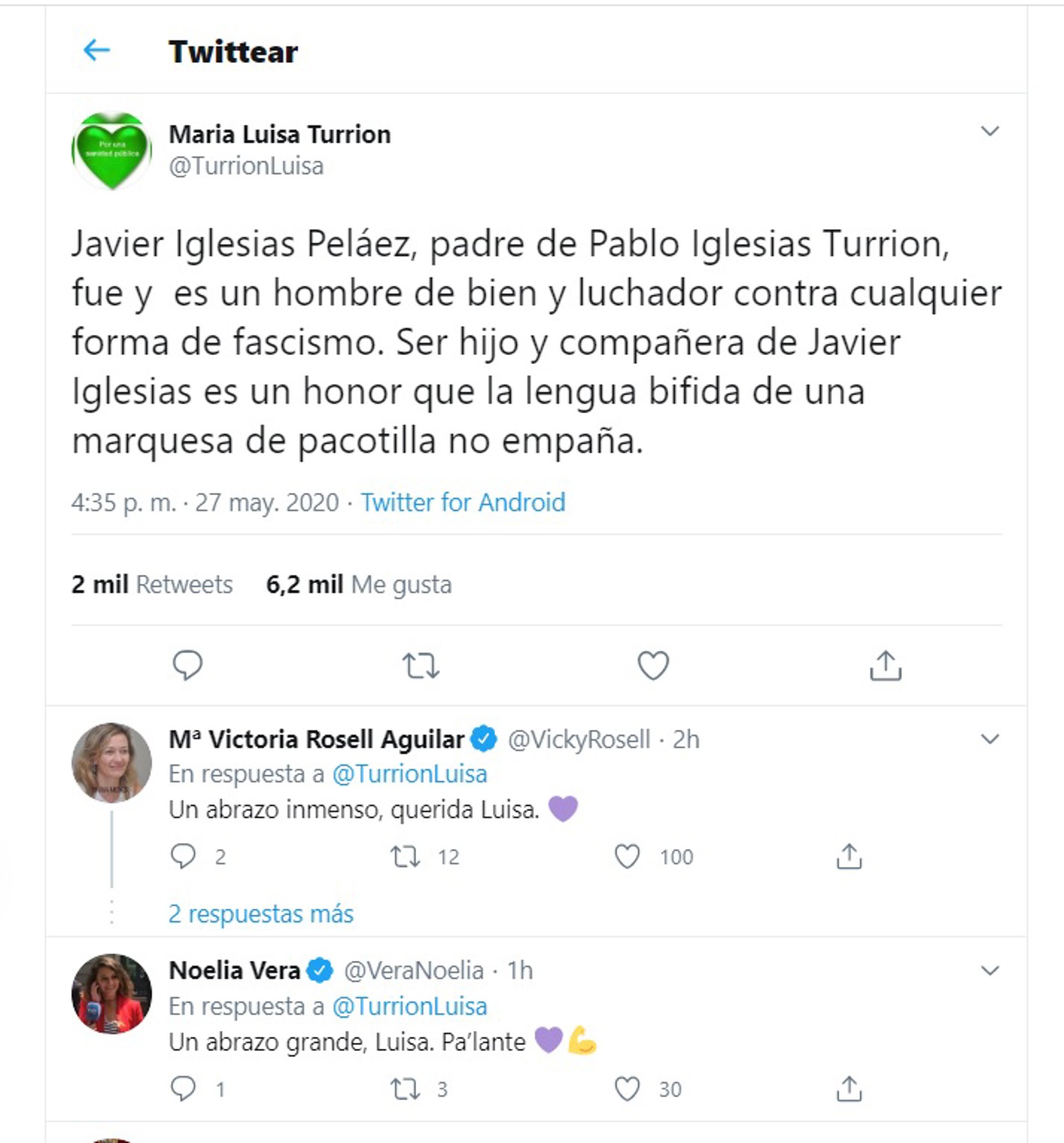The image size is (1064, 1143).
Task: Share the main tweet
Action: 885,666
